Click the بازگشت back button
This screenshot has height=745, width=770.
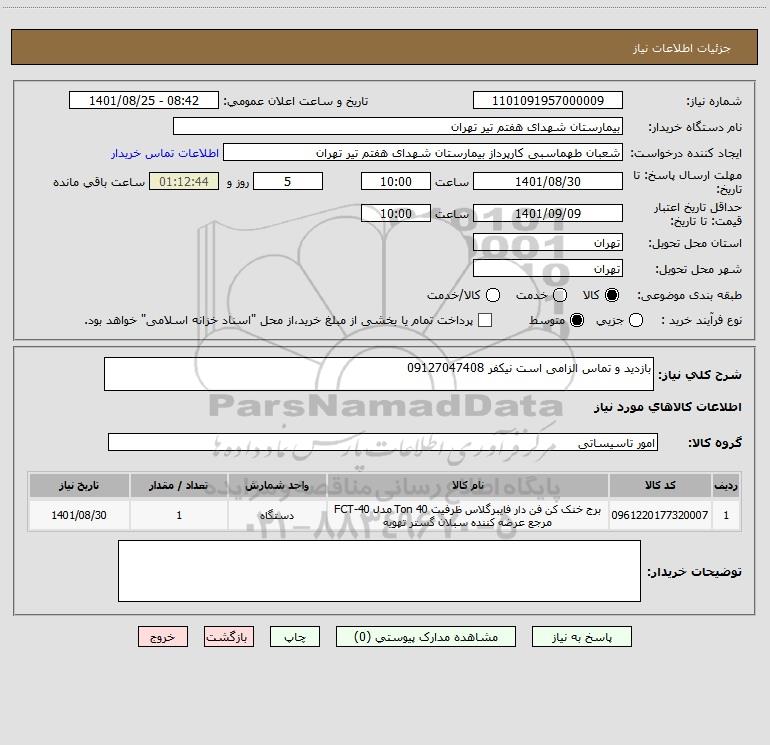pyautogui.click(x=229, y=637)
